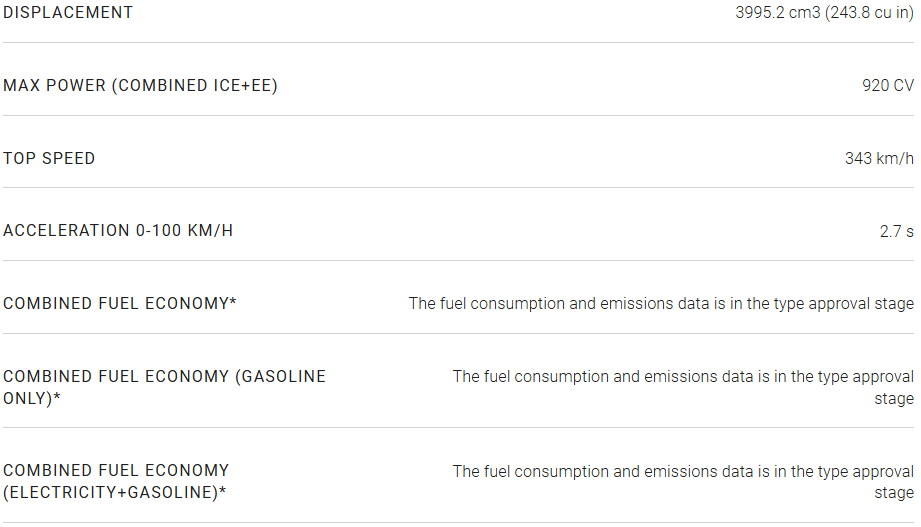
Task: Click the DISPLACEMENT label
Action: click(68, 13)
